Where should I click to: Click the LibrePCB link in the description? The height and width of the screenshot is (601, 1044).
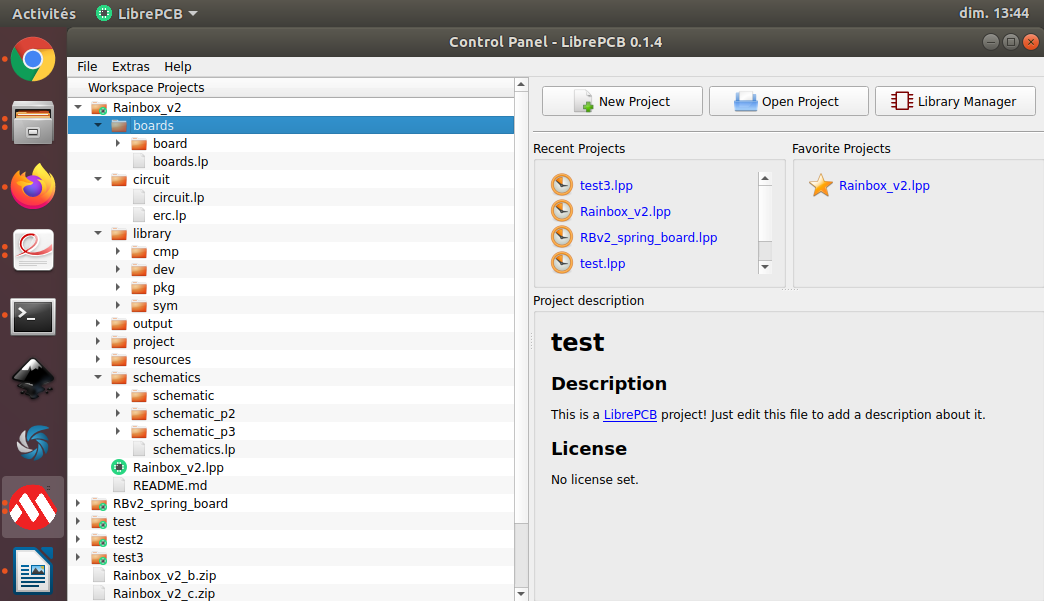[630, 414]
